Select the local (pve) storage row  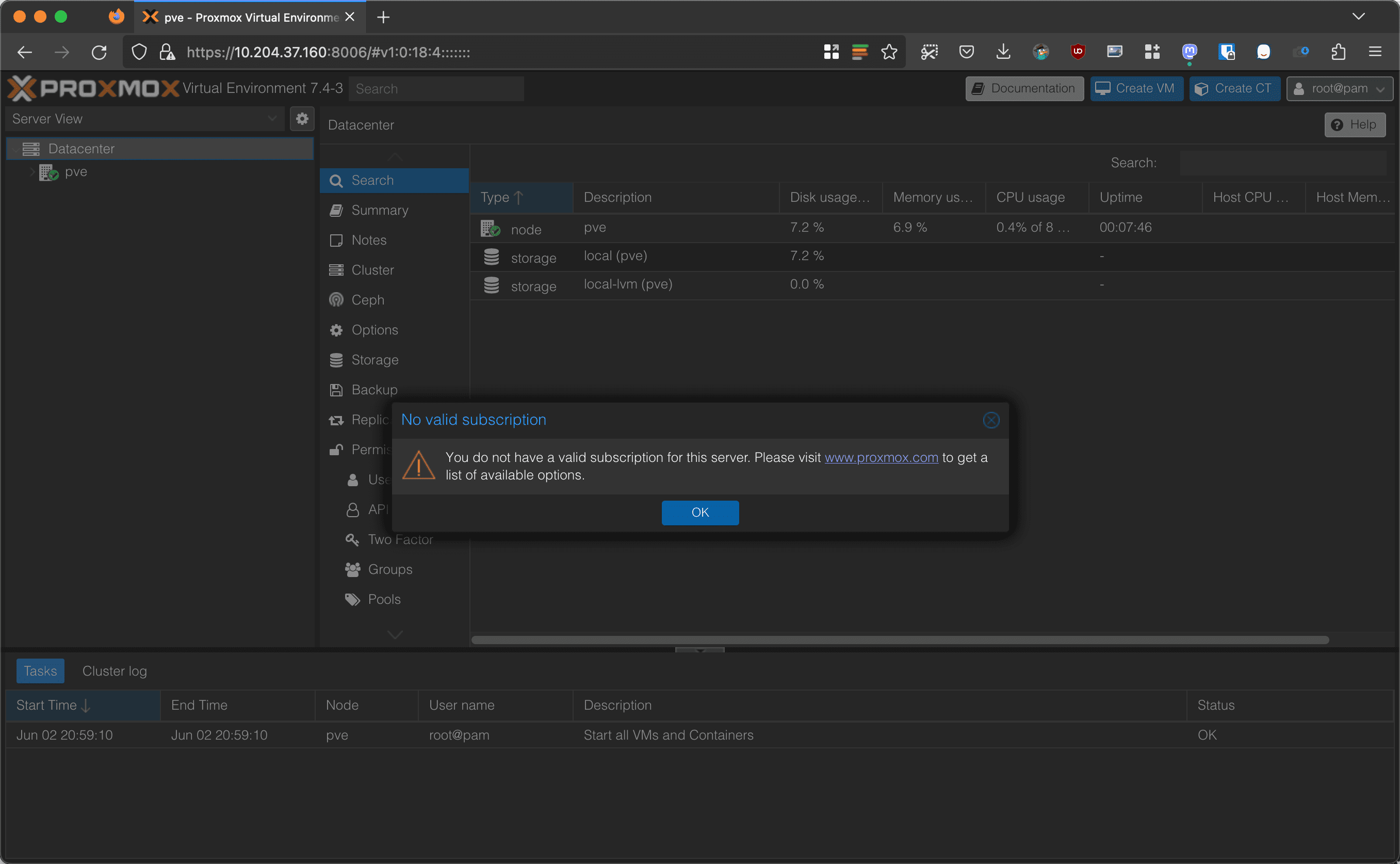[x=932, y=257]
